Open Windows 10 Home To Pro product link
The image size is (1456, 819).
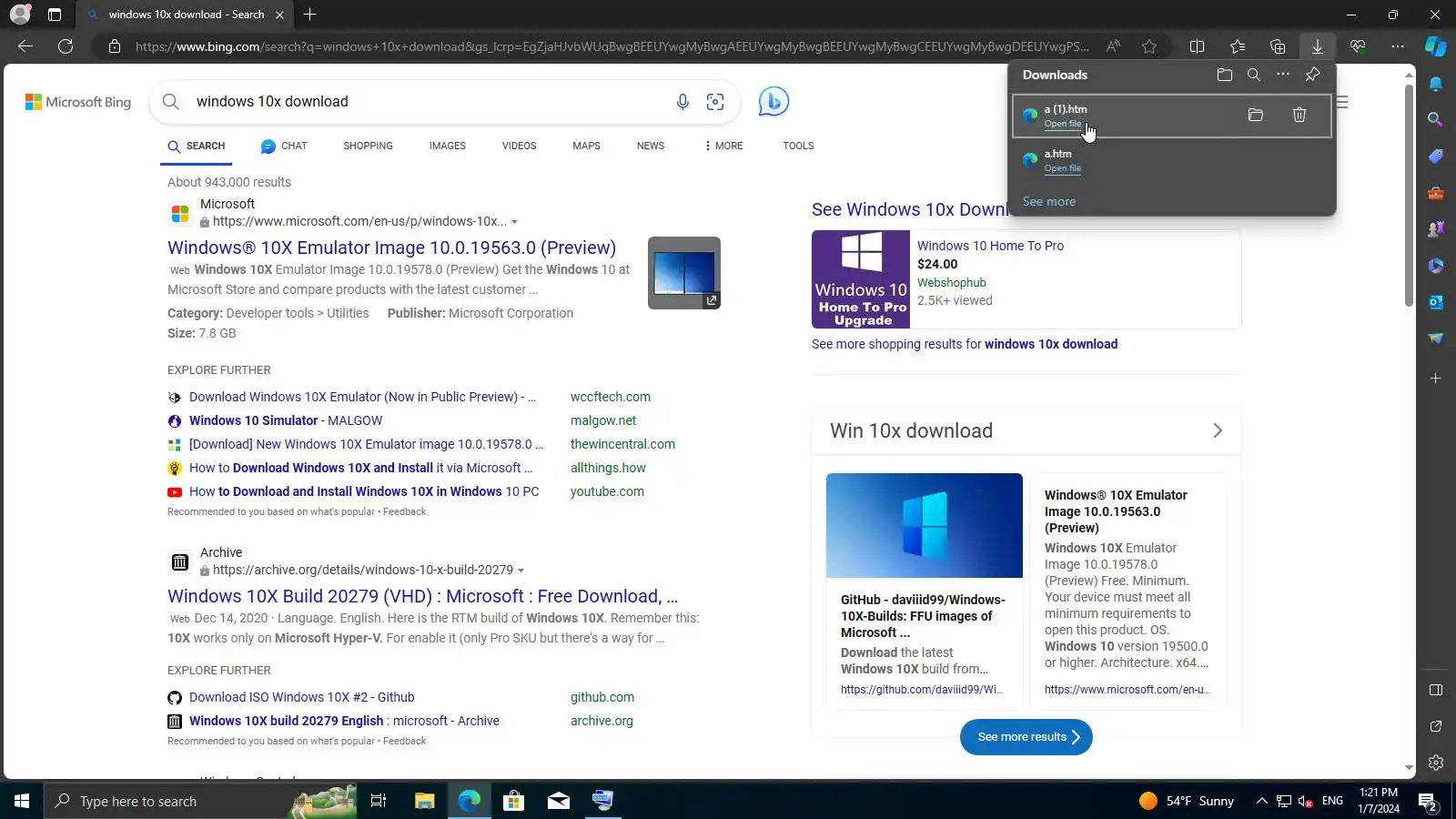(990, 246)
